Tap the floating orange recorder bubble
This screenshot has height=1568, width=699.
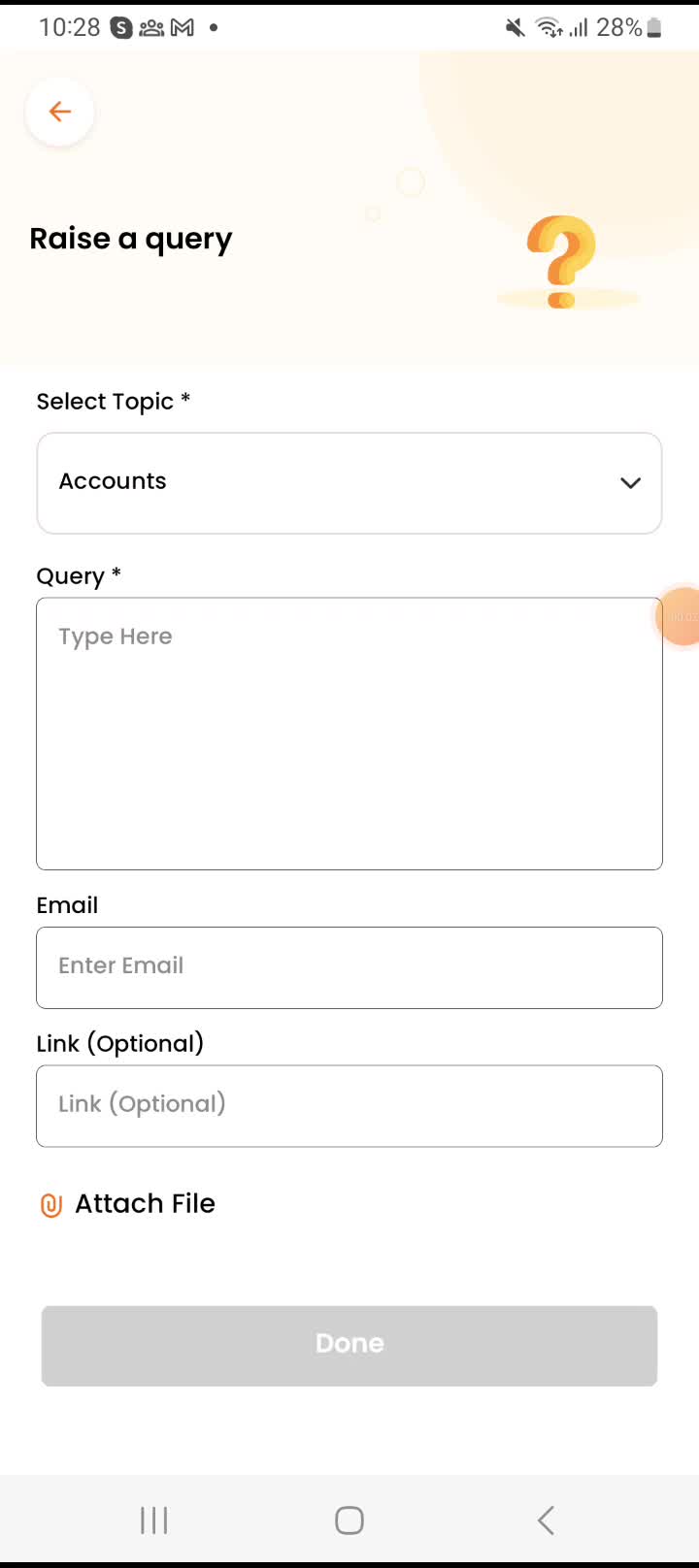tap(682, 616)
